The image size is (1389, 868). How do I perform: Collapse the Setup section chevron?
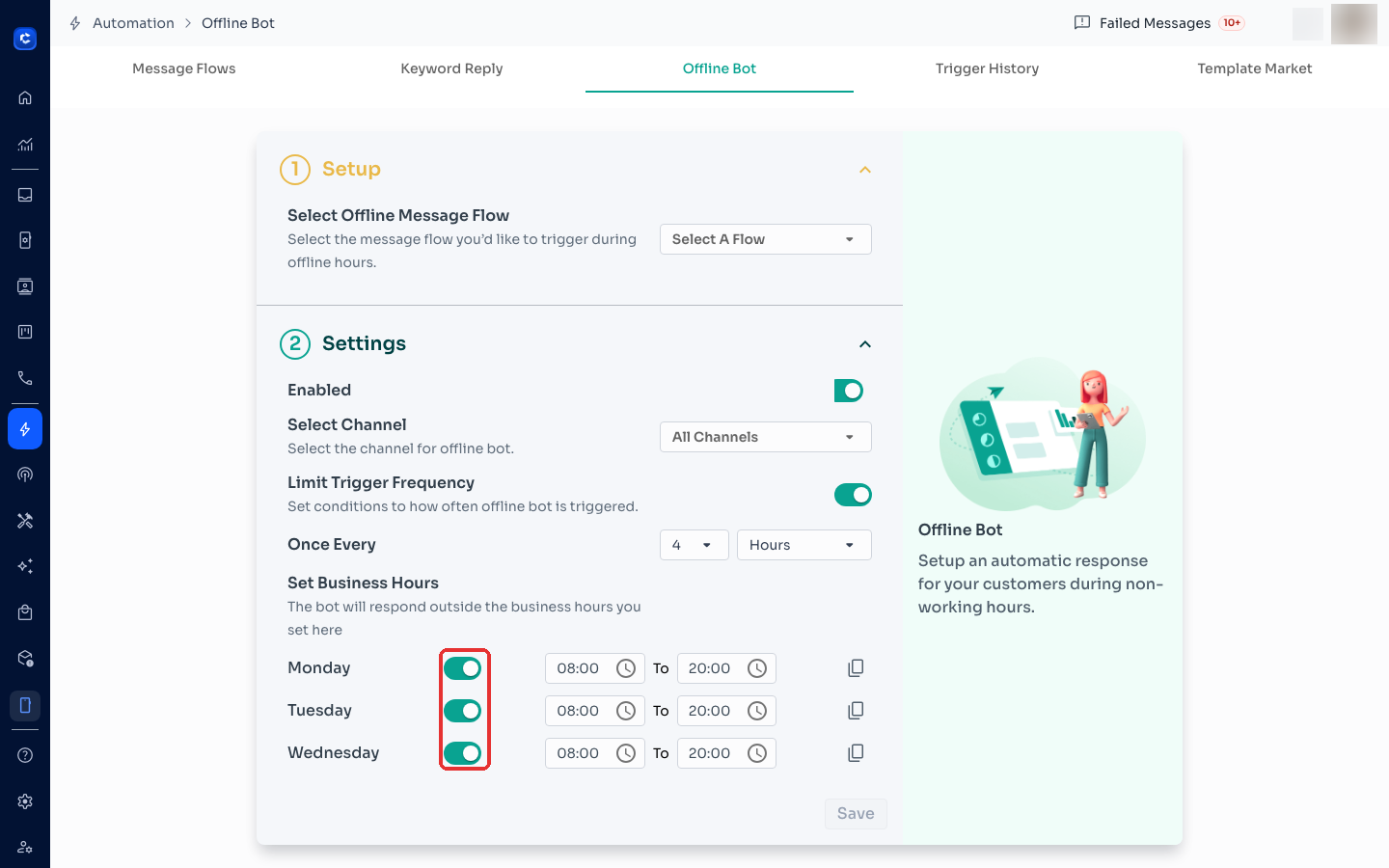pos(865,170)
